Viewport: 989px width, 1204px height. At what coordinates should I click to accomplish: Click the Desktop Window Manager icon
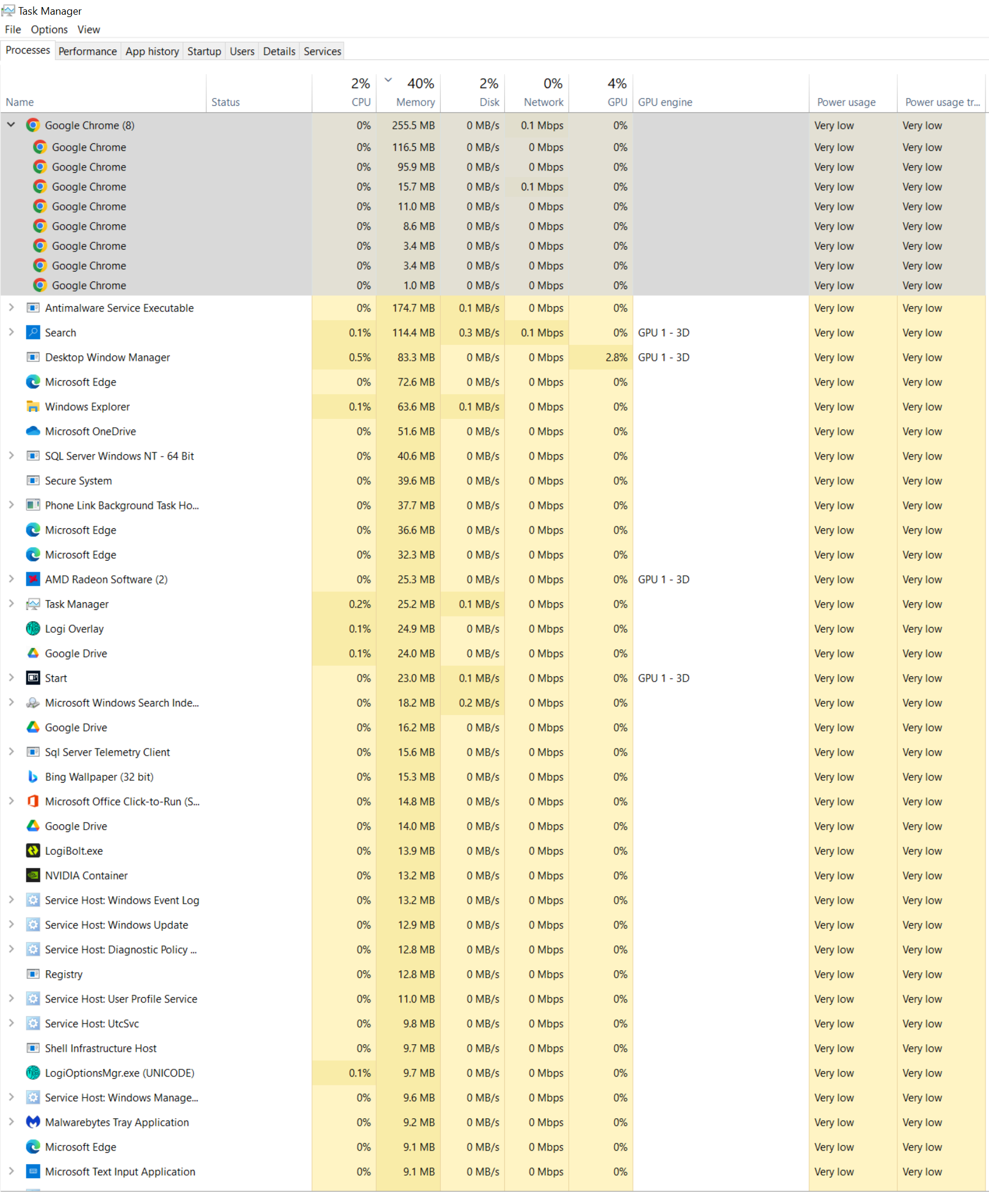tap(33, 357)
